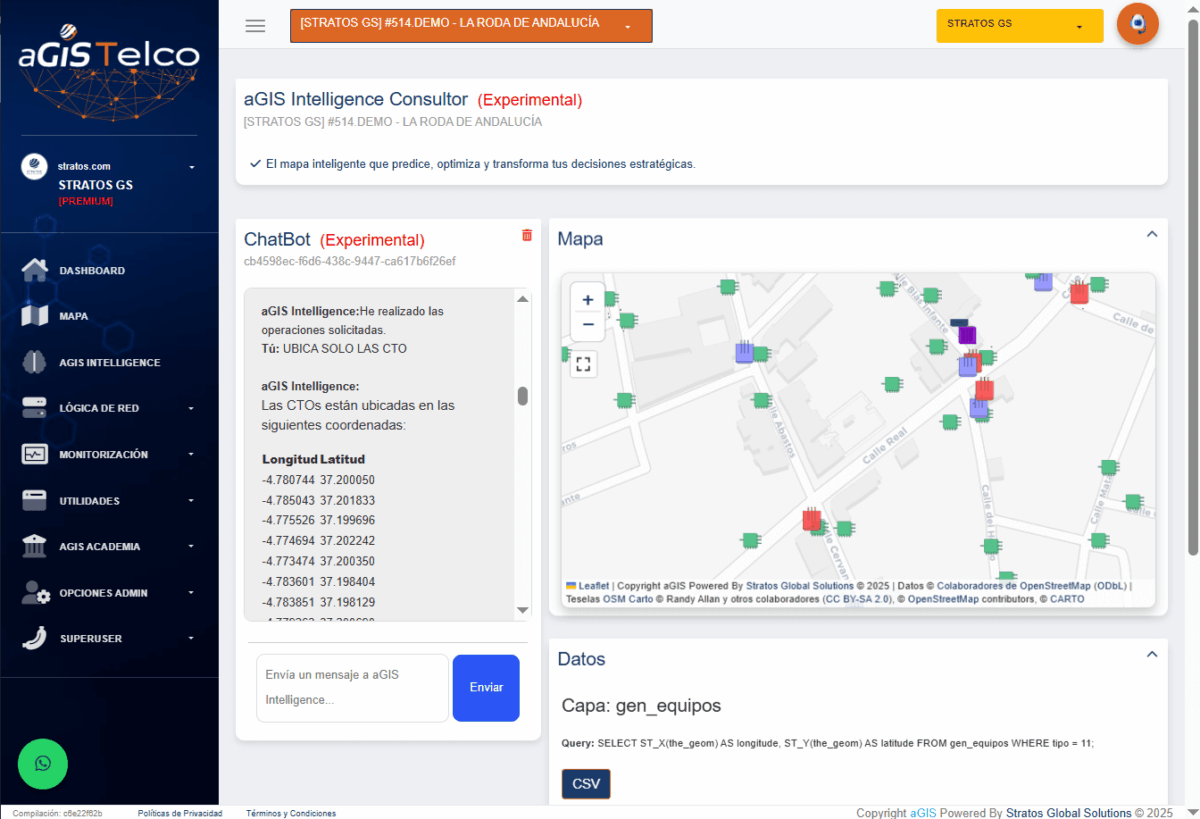Screen dimensions: 1200x819
Task: Click map zoom out minus button
Action: pyautogui.click(x=587, y=324)
